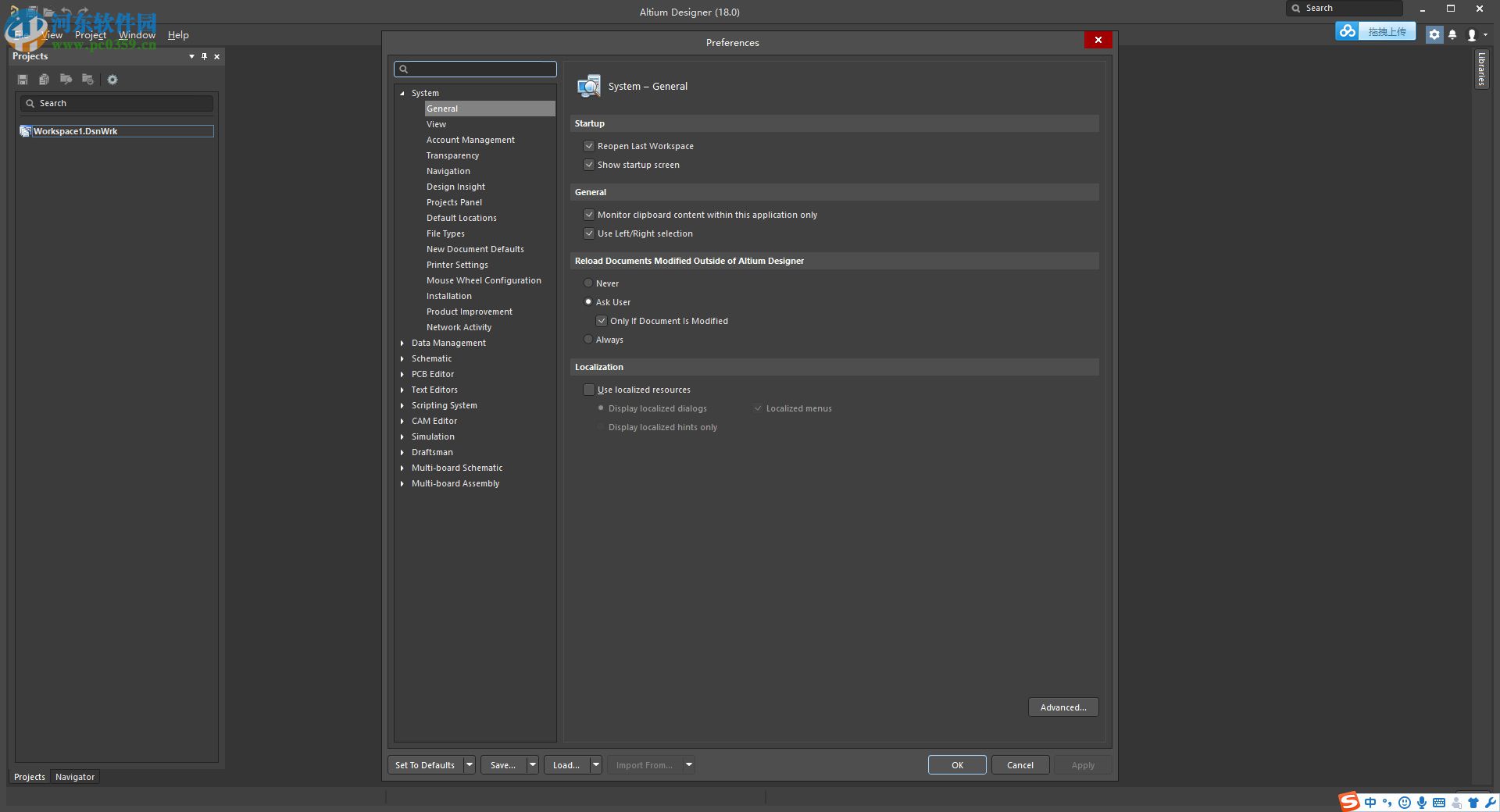Click the IME account person icon

[1456, 803]
